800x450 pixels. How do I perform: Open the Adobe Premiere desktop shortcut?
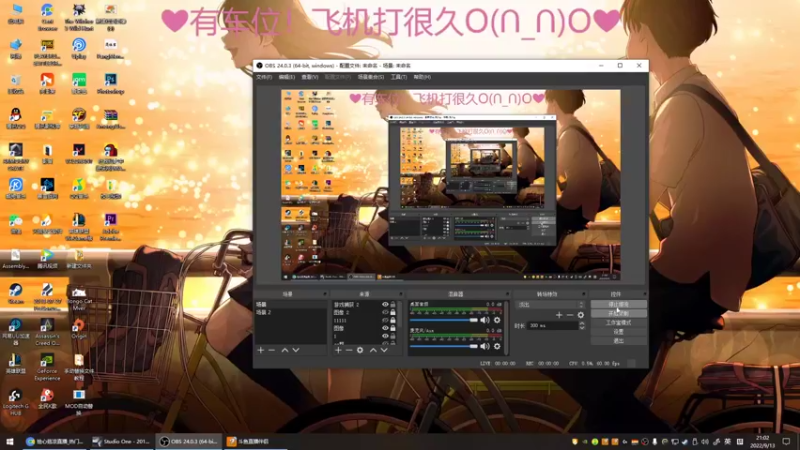point(111,227)
